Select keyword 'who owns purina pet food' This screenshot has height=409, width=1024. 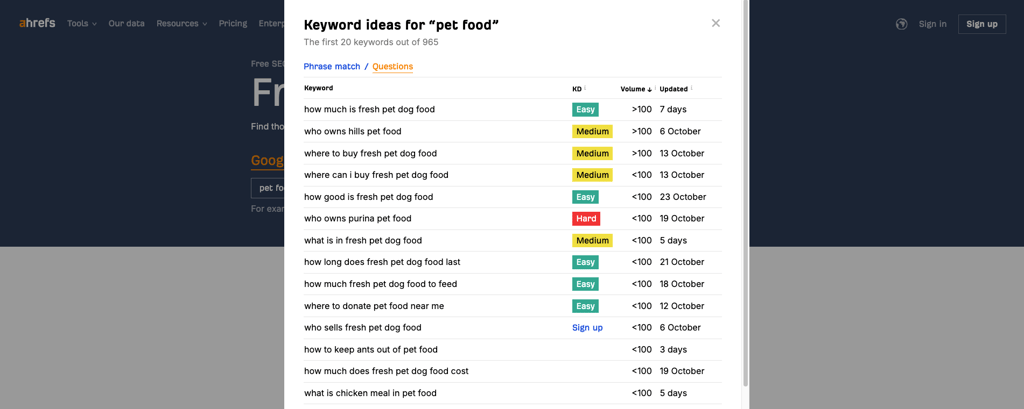pyautogui.click(x=358, y=219)
